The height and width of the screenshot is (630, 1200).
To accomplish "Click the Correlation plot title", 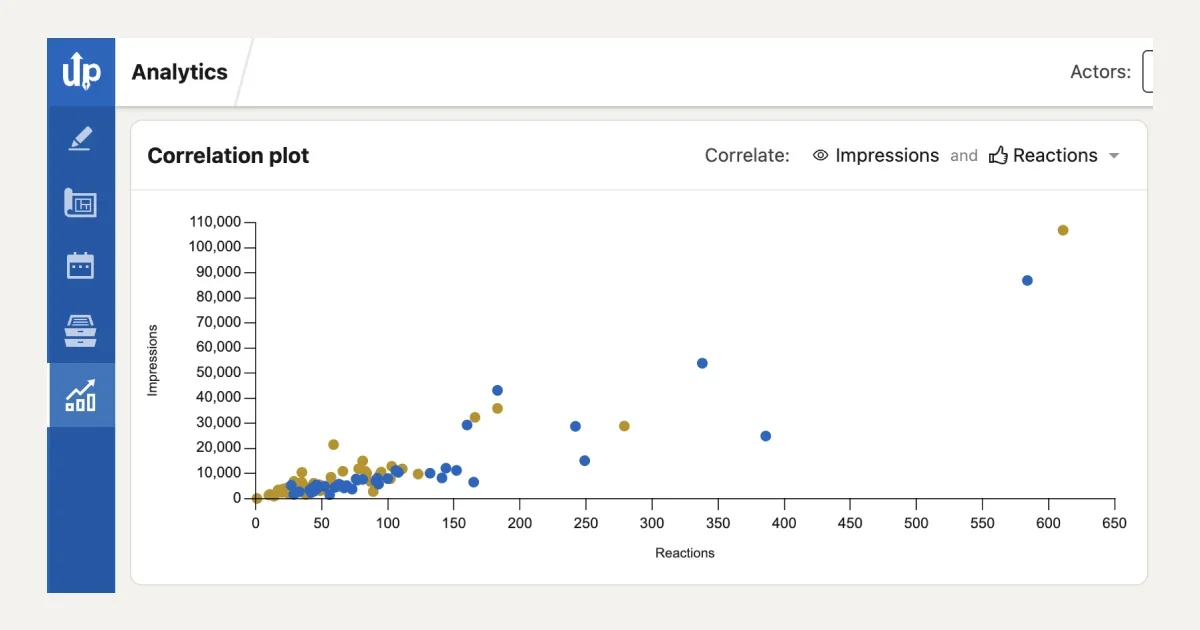I will [228, 156].
